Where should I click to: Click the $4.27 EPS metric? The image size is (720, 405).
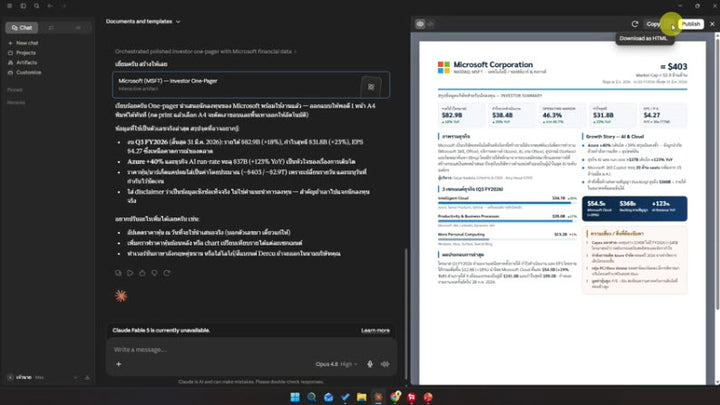click(652, 115)
